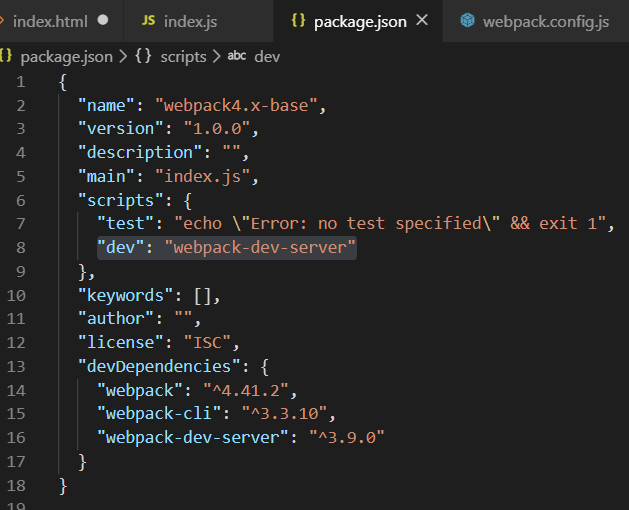Click the "webpack" key on line 14

pyautogui.click(x=140, y=390)
